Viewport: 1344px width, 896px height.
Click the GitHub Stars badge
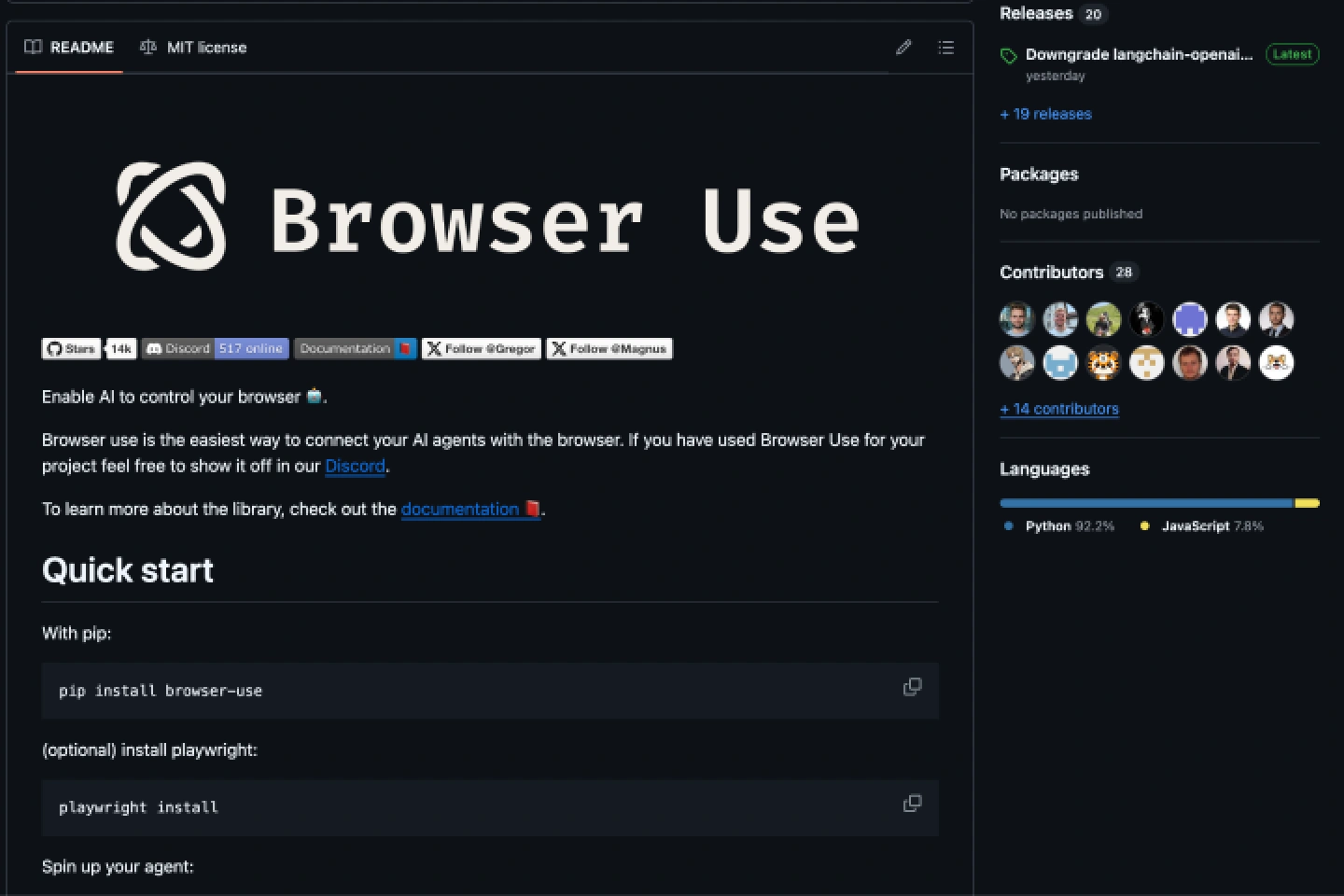(x=72, y=349)
